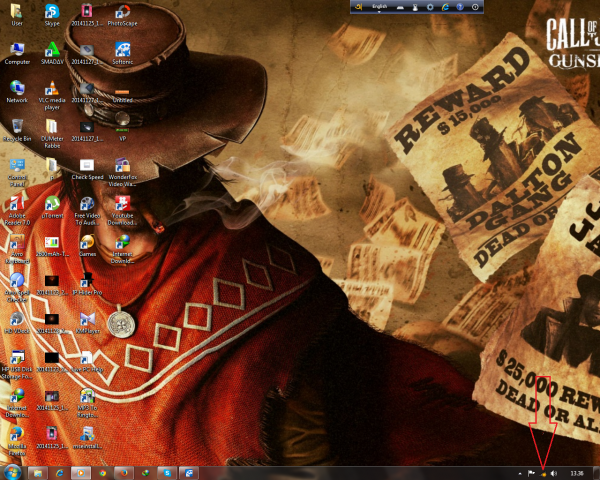Viewport: 600px width, 480px height.
Task: Open Skype from the taskbar
Action: click(167, 473)
